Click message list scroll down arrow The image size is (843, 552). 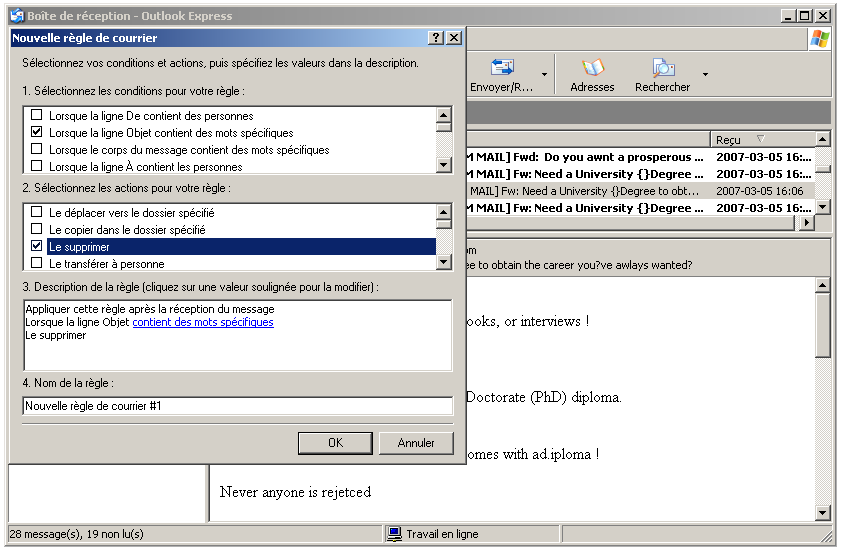(823, 206)
